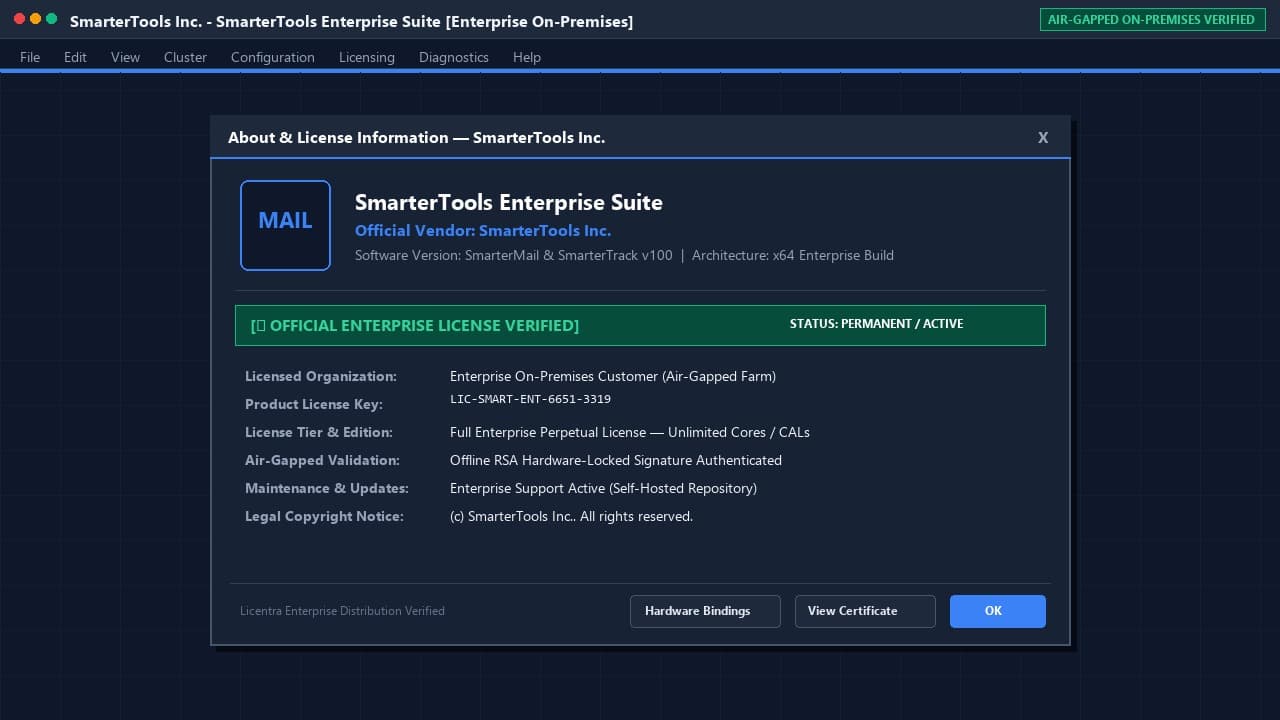The height and width of the screenshot is (720, 1280).
Task: Select the license key LIC-SMART-ENT-6651-3319
Action: click(530, 399)
